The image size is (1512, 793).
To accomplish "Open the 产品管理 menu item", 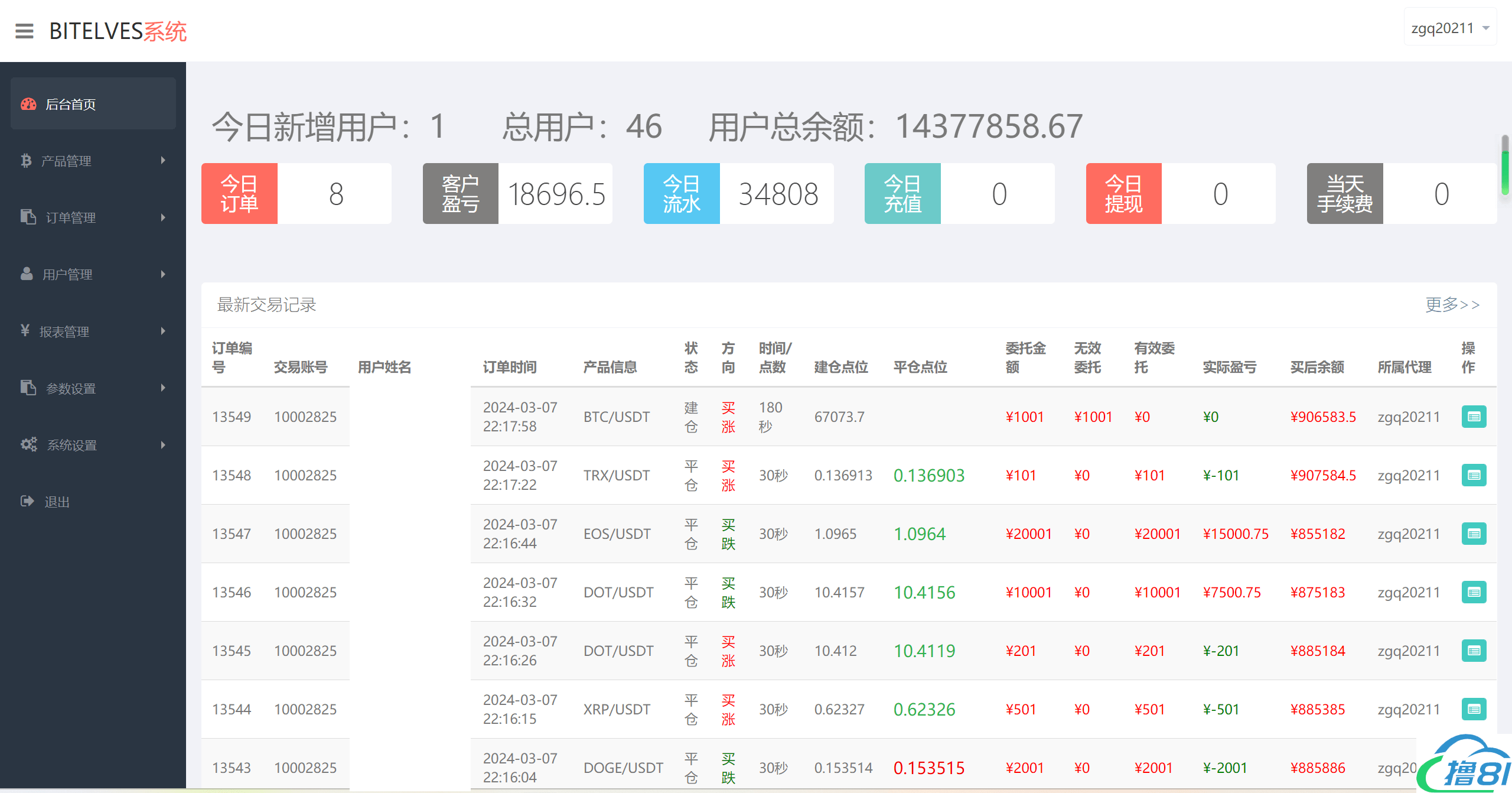I will [x=66, y=161].
